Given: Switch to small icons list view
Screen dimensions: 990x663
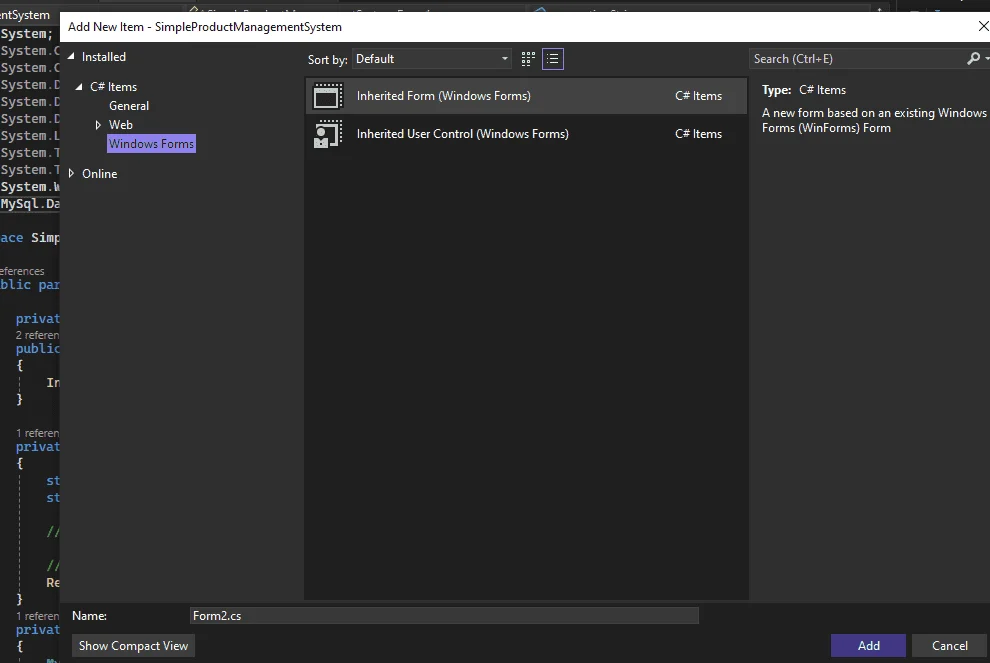Looking at the screenshot, I should [x=552, y=59].
